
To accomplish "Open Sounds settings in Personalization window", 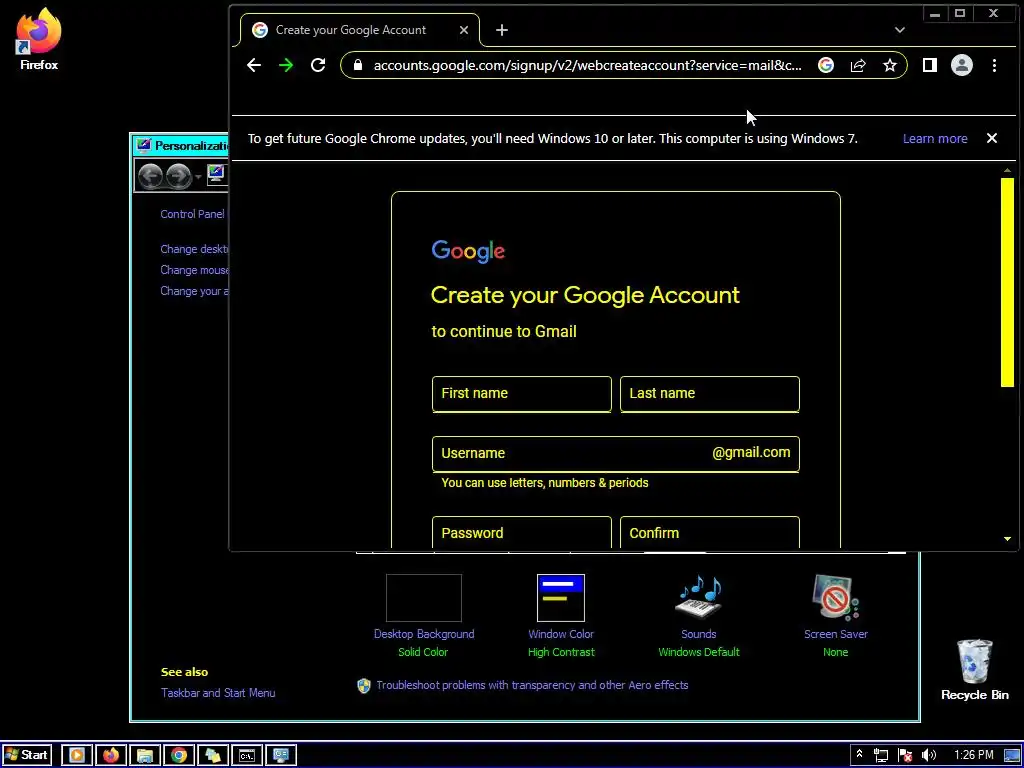I will [699, 616].
